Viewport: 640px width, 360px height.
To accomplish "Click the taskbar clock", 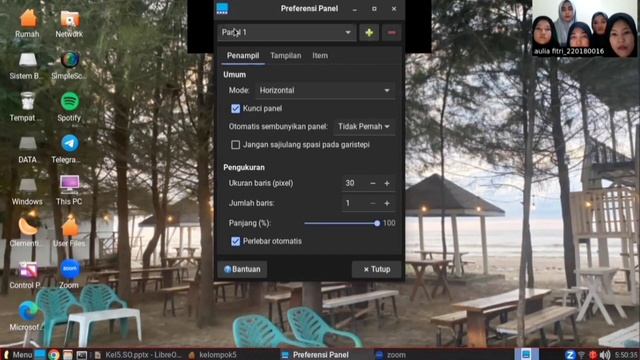I will [x=625, y=355].
